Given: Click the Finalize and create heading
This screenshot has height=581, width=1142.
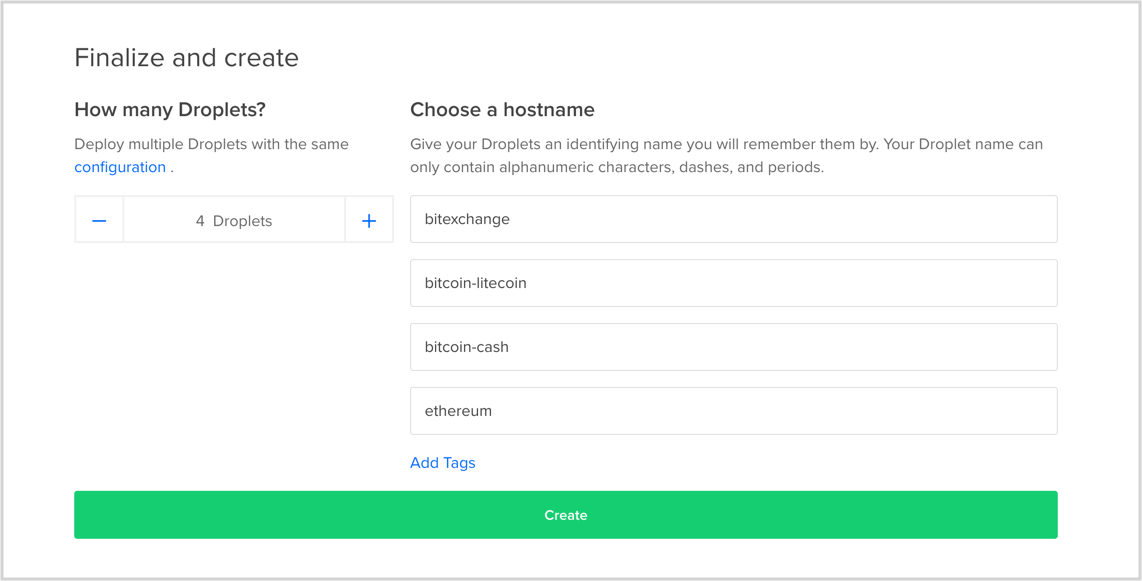Looking at the screenshot, I should (186, 58).
